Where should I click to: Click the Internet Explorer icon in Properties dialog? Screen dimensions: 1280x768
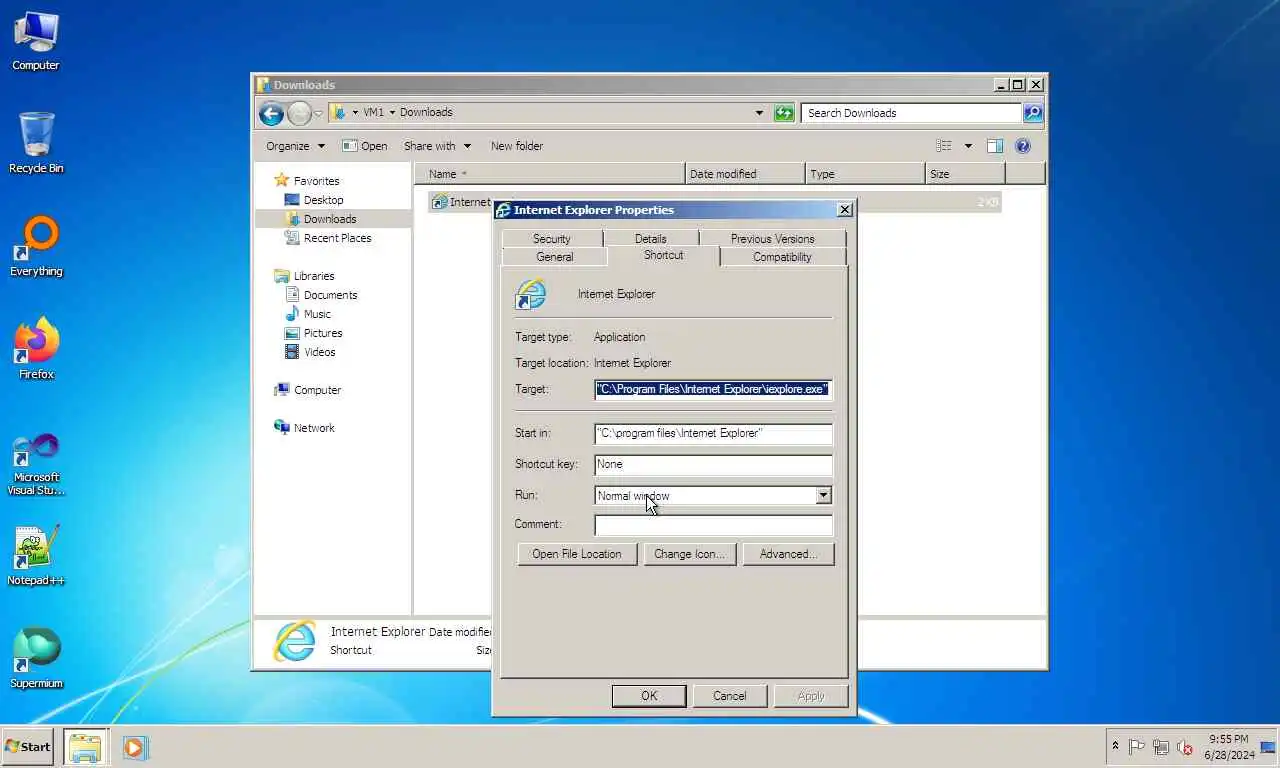531,294
